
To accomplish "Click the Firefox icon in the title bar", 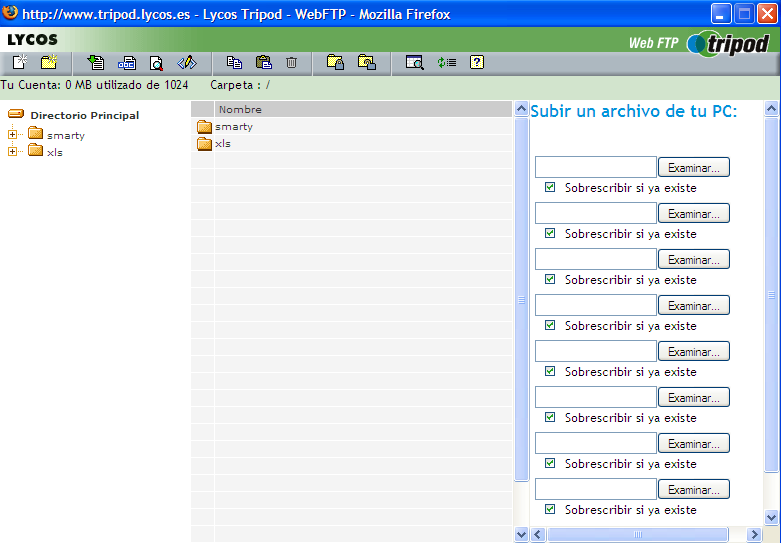I will pyautogui.click(x=10, y=12).
